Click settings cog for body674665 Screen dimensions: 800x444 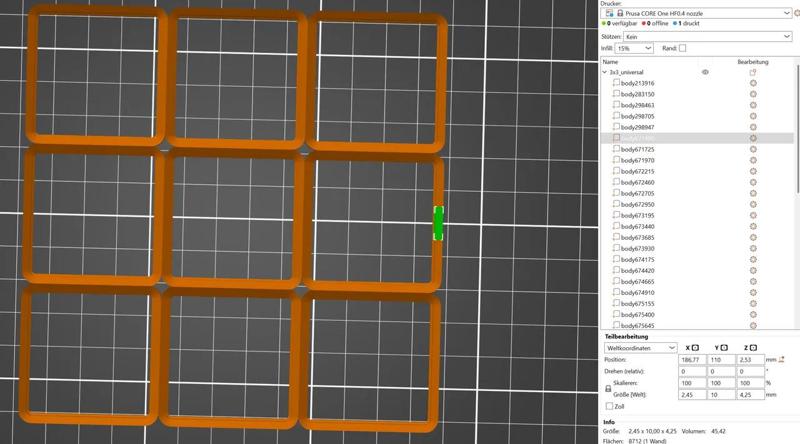(x=753, y=282)
